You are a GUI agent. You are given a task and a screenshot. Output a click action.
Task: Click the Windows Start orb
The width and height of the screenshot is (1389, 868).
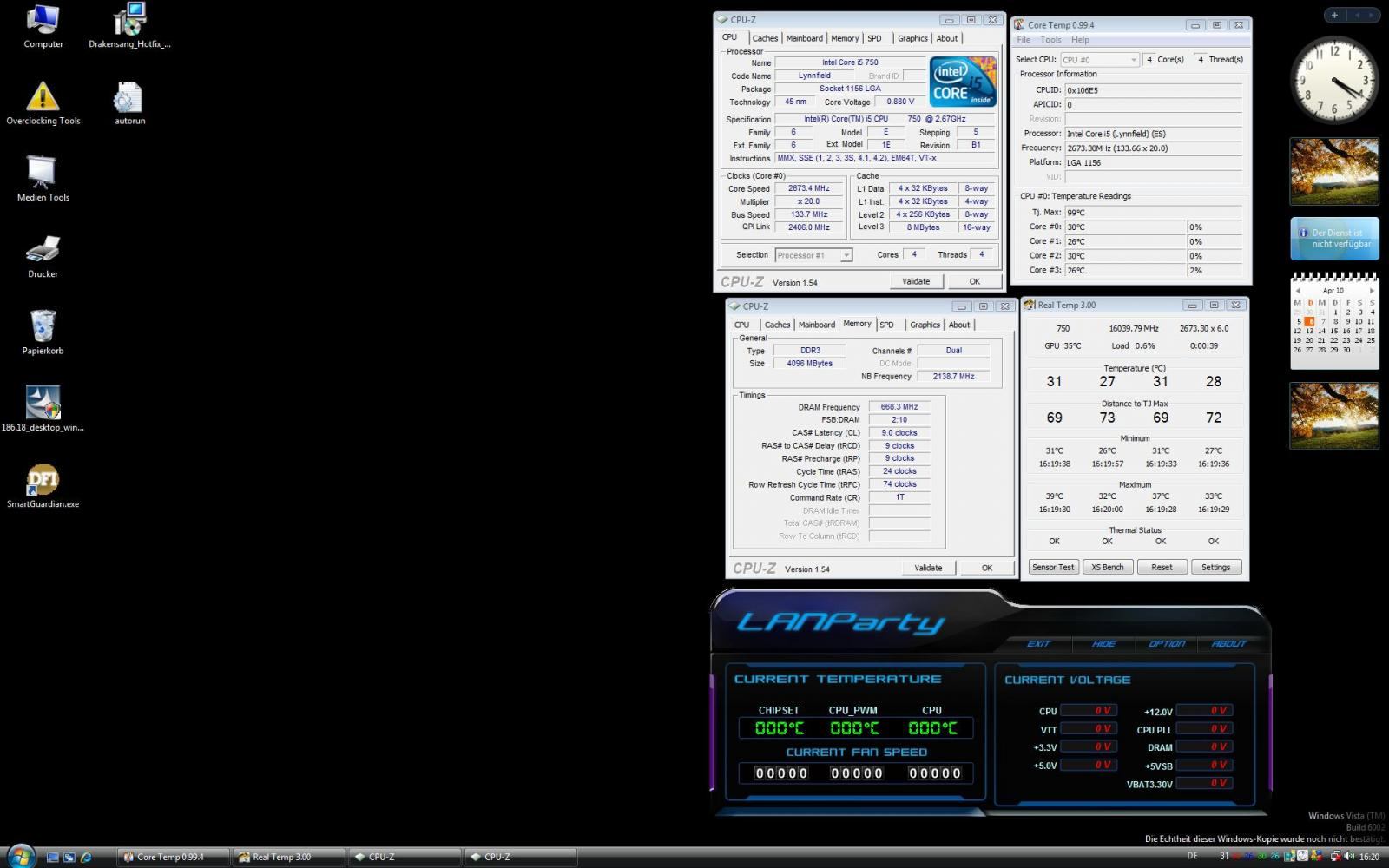[x=20, y=856]
